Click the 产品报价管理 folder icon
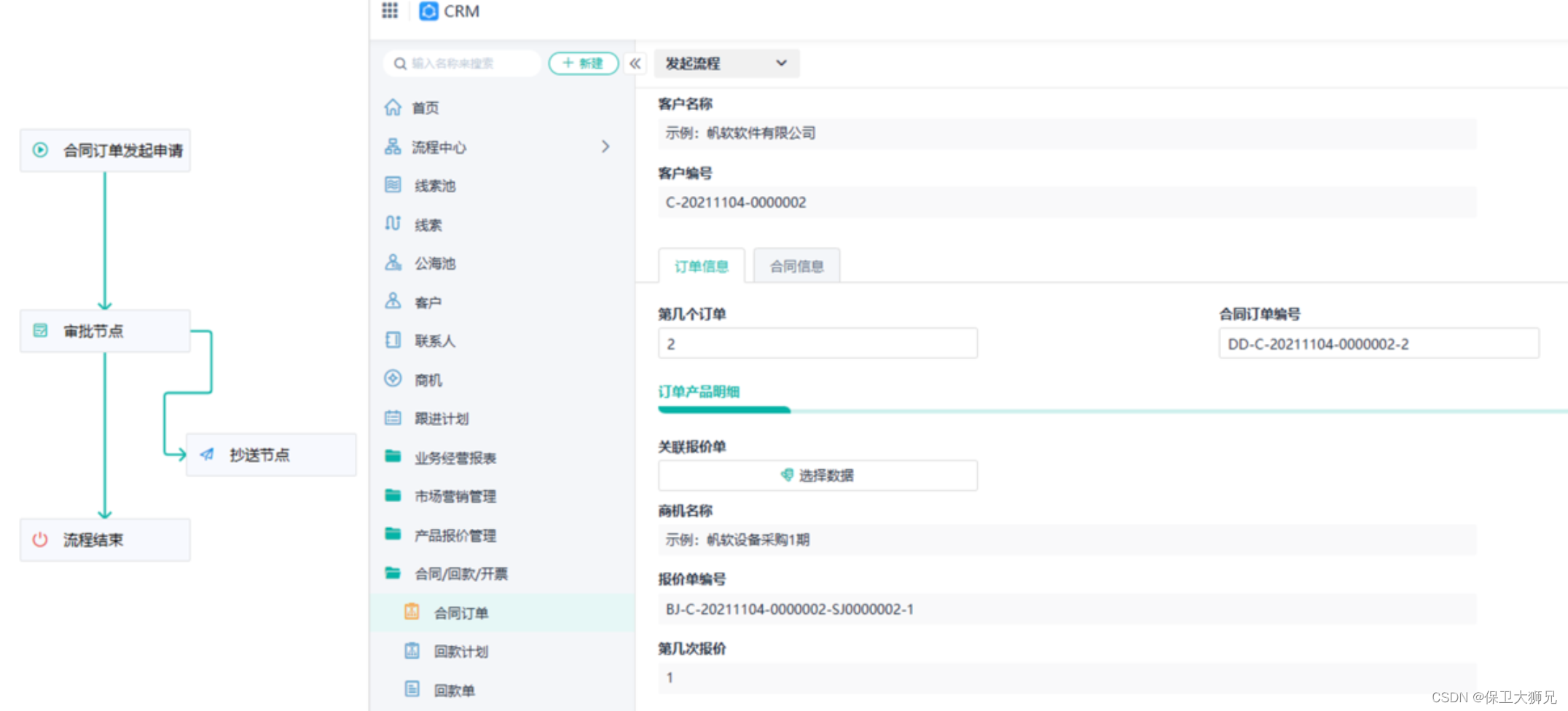Screen dimensions: 1568x711 (393, 534)
